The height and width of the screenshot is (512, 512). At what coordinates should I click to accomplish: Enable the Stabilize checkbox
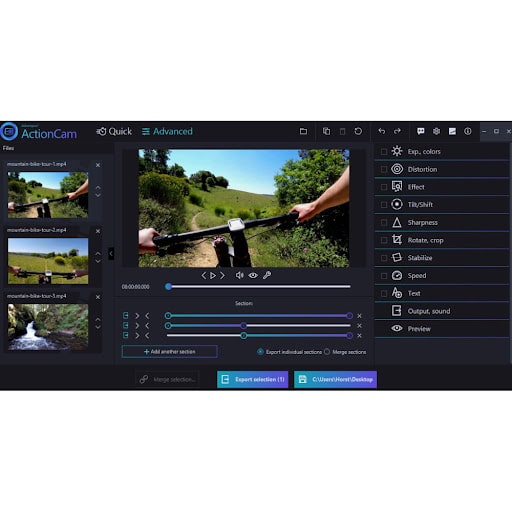point(384,258)
